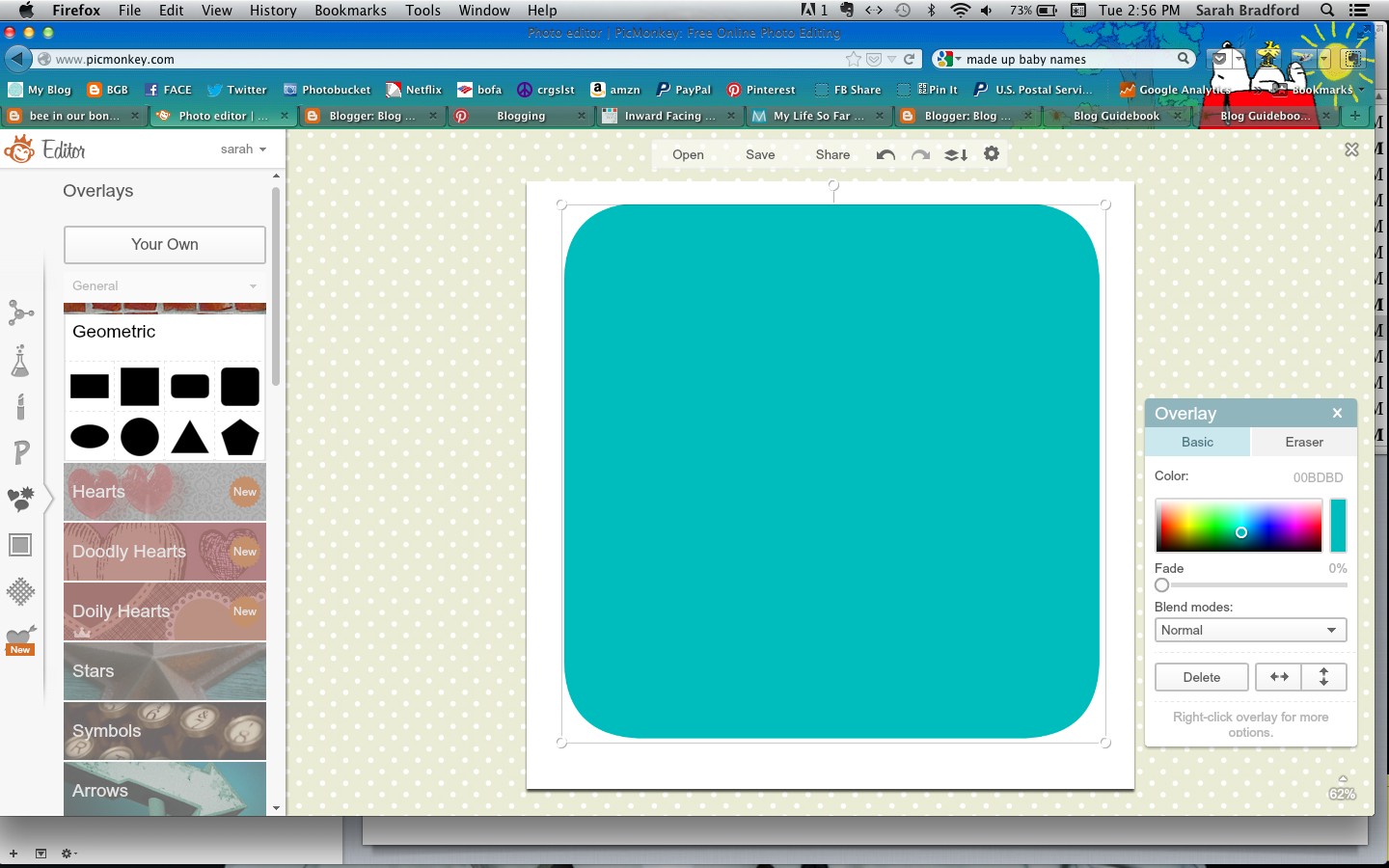The width and height of the screenshot is (1389, 868).
Task: Expand the General overlays category dropdown
Action: click(x=164, y=285)
